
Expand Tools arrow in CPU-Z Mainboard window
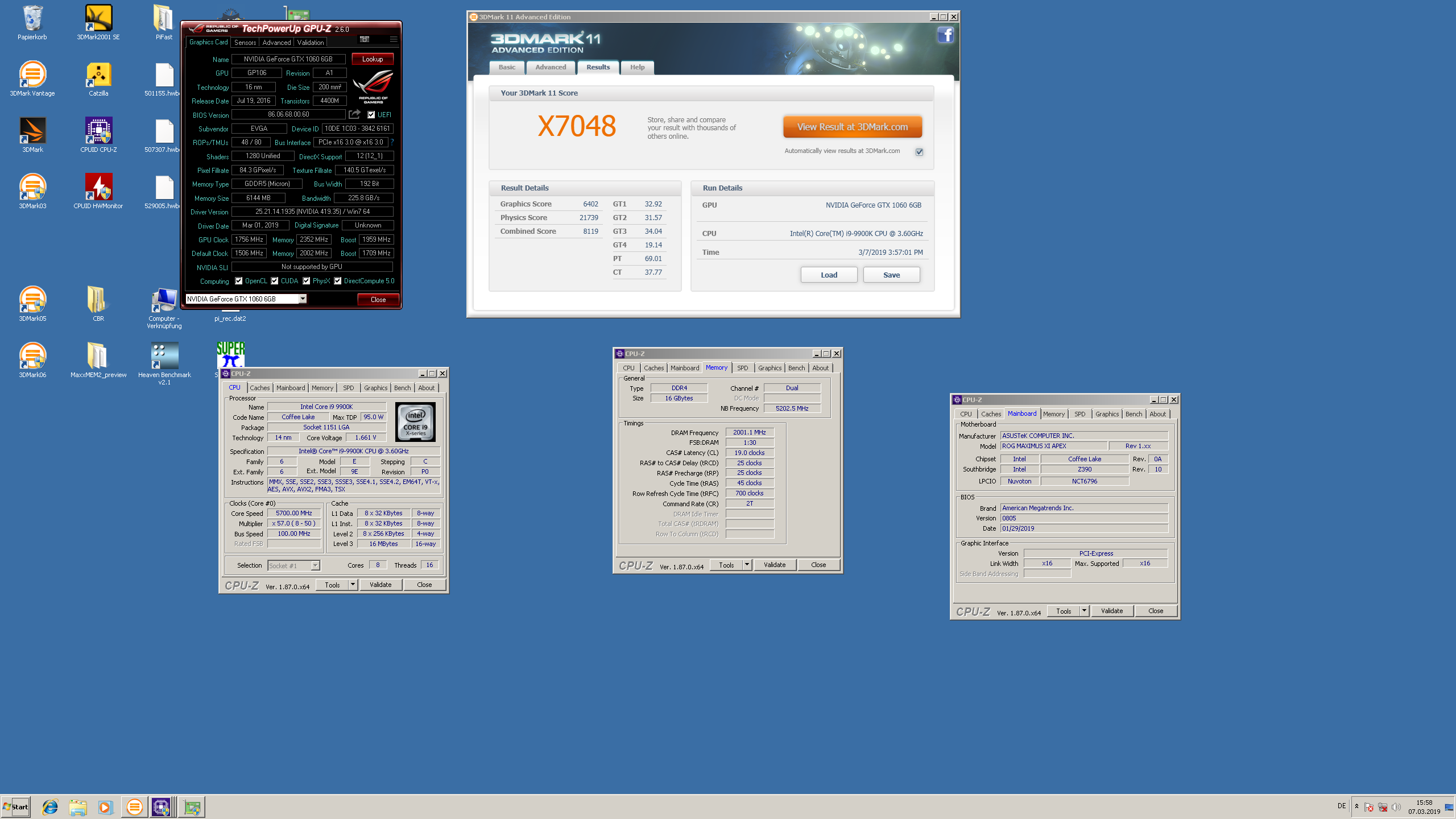(x=1084, y=611)
